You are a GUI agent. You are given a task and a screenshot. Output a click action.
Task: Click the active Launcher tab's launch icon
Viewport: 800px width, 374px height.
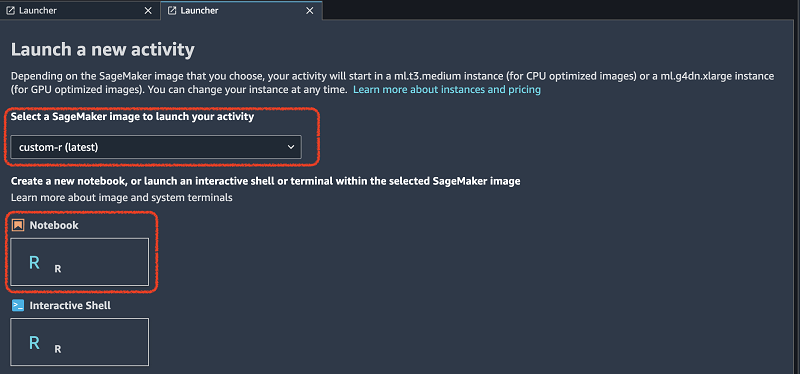[172, 10]
